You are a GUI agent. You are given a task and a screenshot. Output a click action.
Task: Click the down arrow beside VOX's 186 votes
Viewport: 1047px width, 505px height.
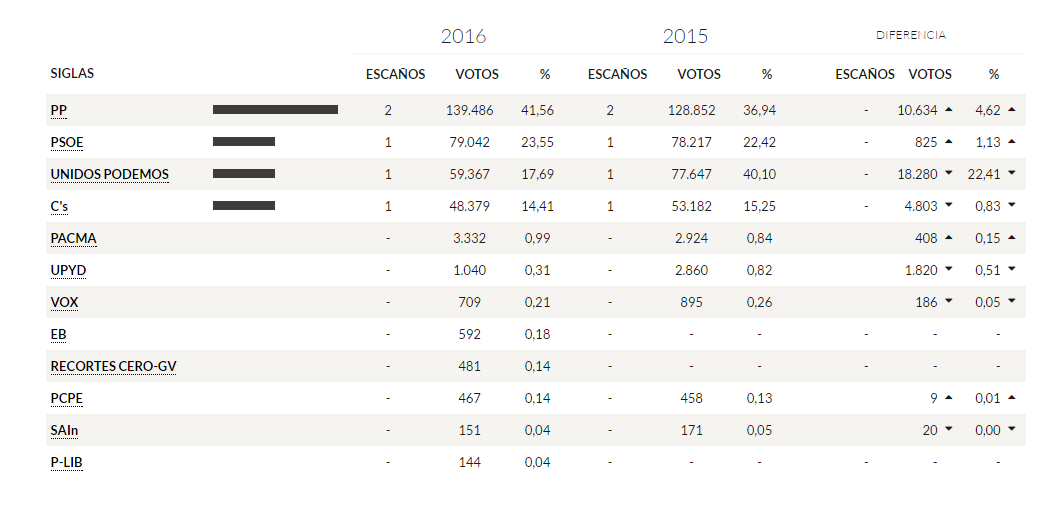948,302
